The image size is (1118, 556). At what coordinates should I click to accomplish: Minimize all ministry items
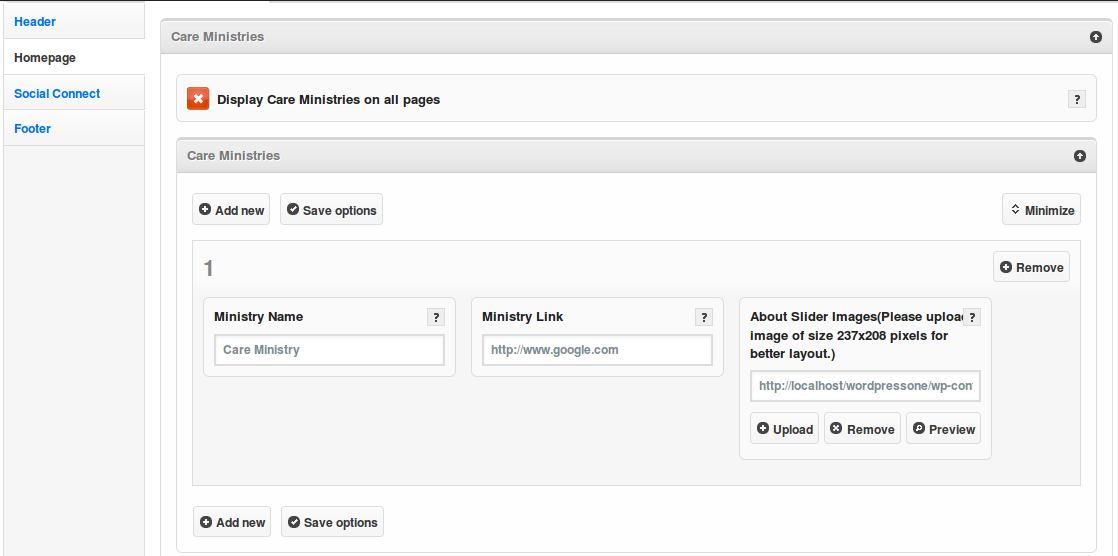1041,209
